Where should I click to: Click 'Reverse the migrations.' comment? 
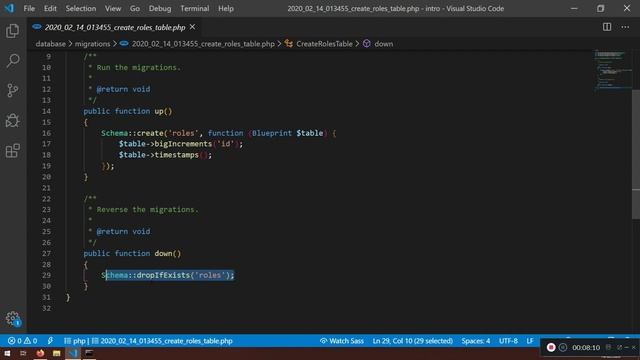pyautogui.click(x=147, y=209)
